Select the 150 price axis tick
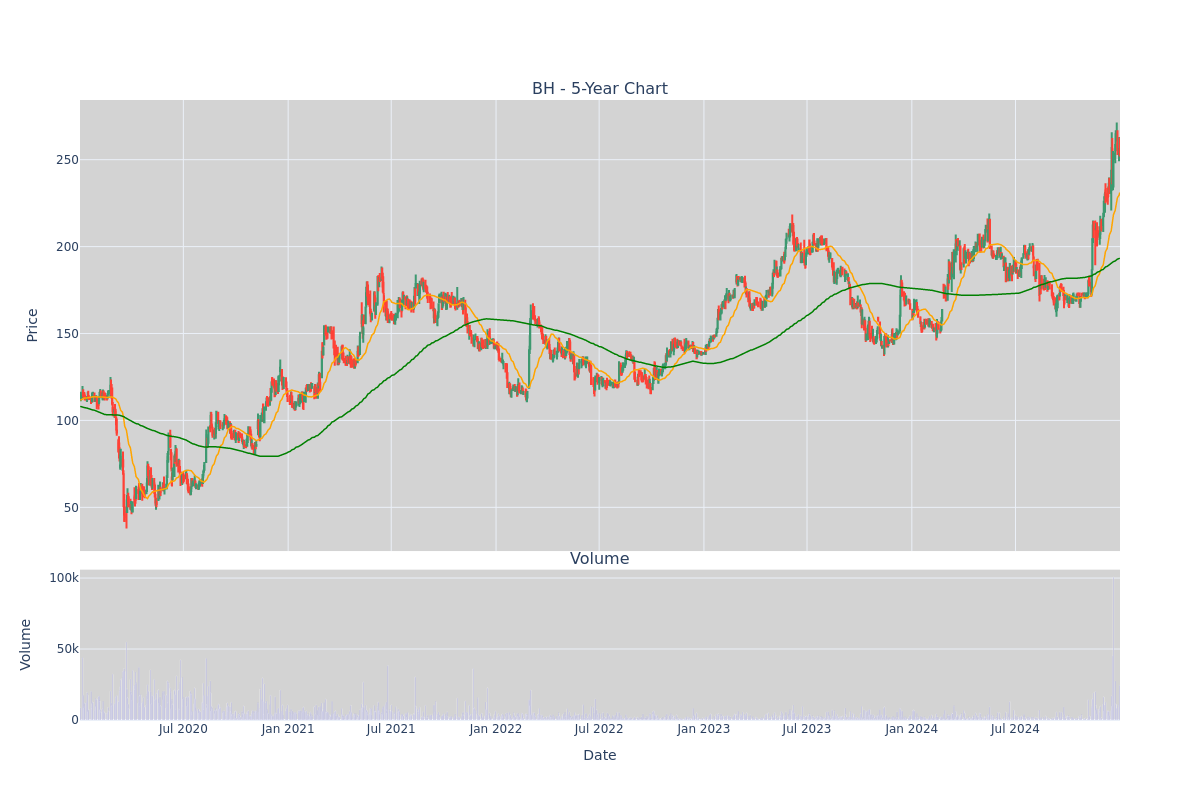This screenshot has height=800, width=1200. (x=66, y=334)
